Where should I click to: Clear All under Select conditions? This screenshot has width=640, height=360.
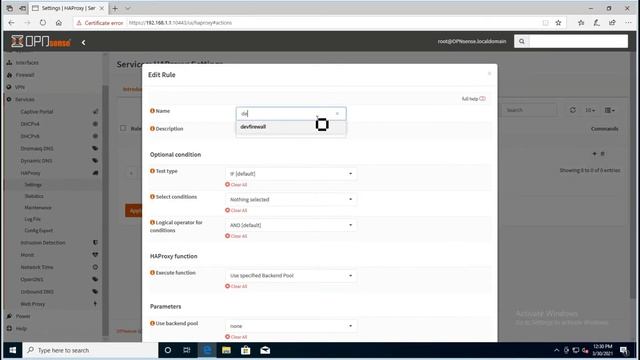236,211
